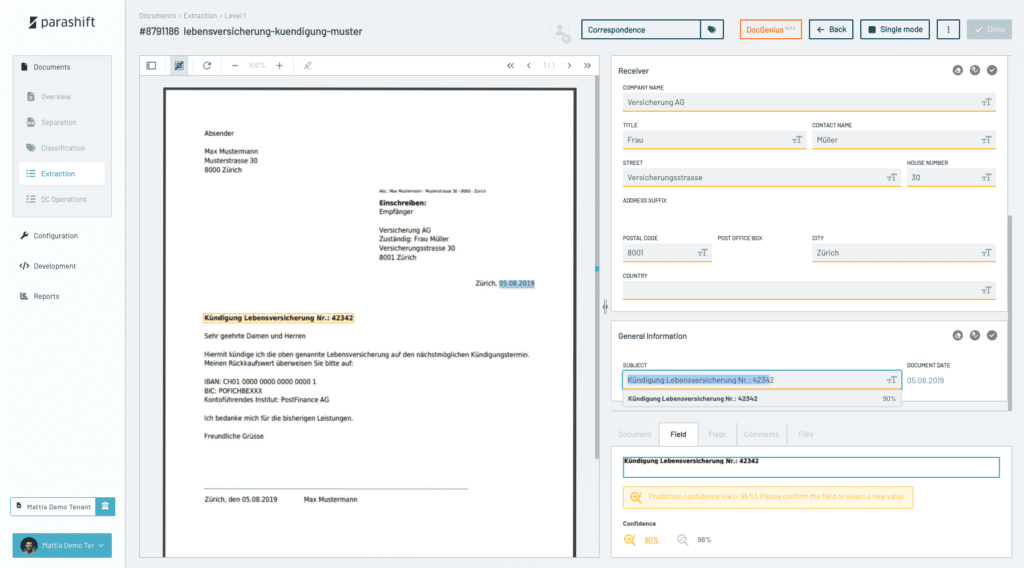Click the Company Name input field
Viewport: 1024px width, 568px height.
800,102
